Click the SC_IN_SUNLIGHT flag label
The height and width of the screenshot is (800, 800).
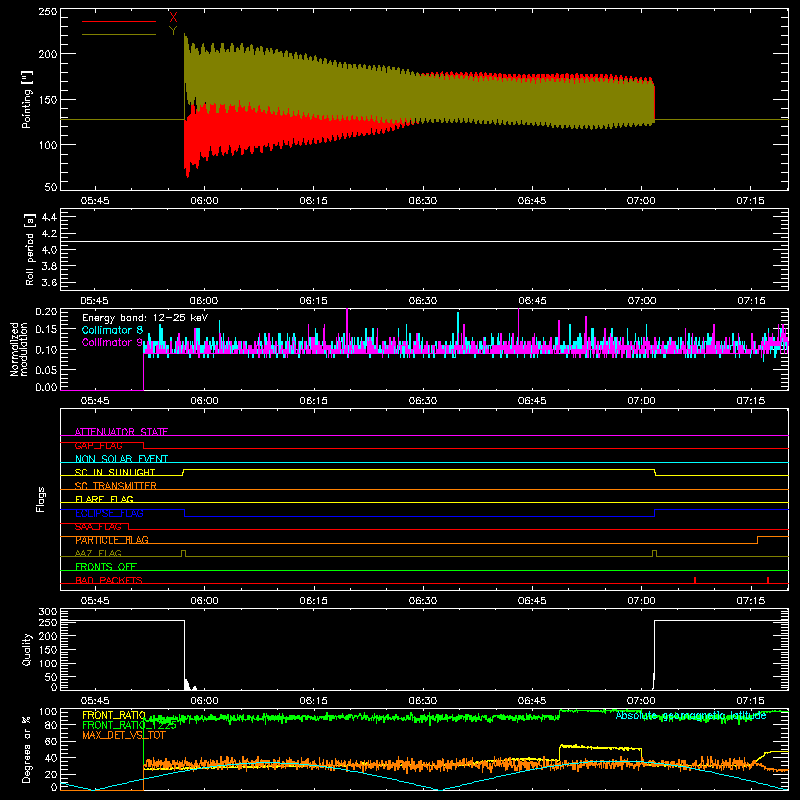(x=115, y=472)
